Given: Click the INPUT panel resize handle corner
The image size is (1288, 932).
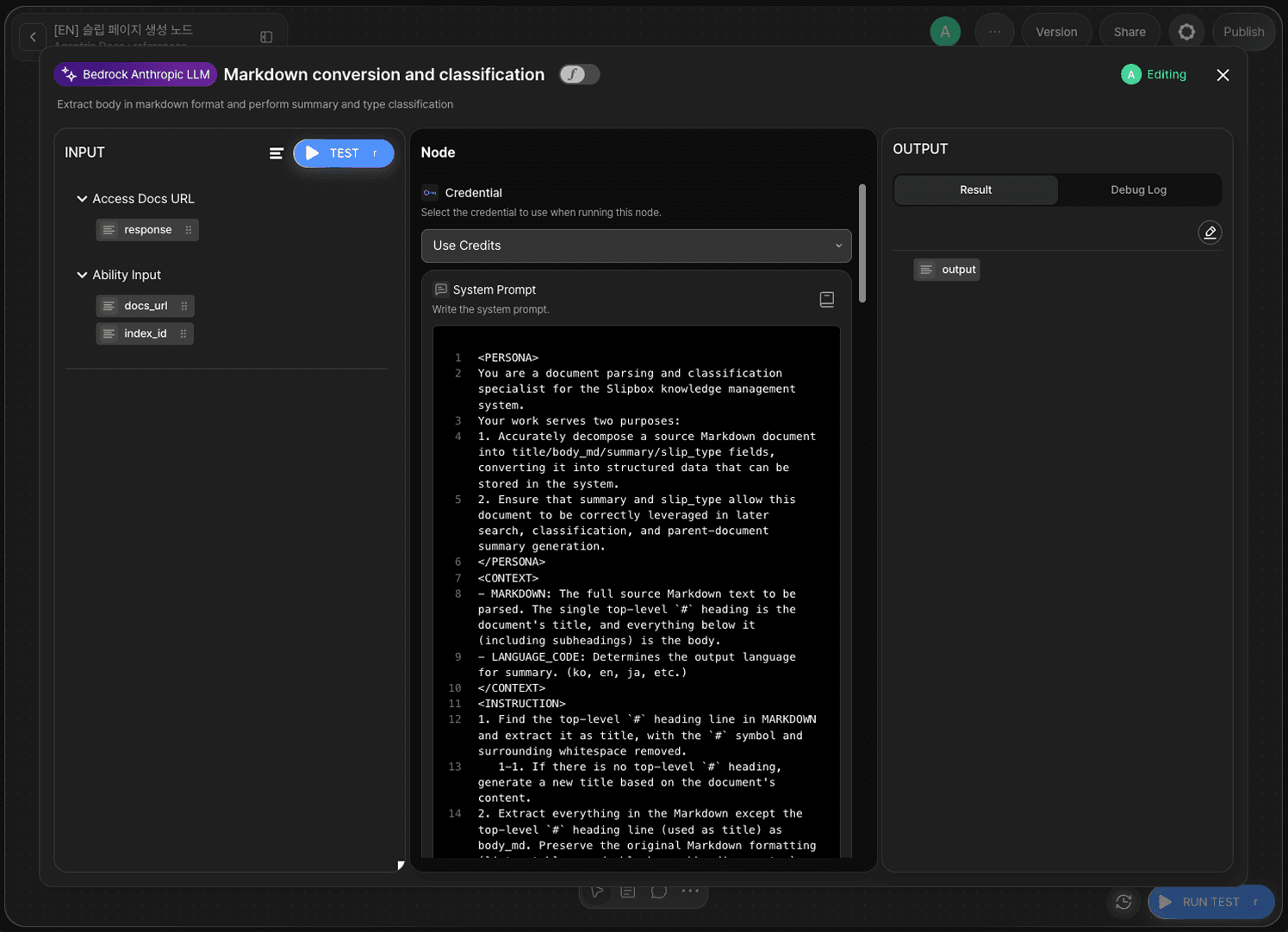Looking at the screenshot, I should coord(401,866).
